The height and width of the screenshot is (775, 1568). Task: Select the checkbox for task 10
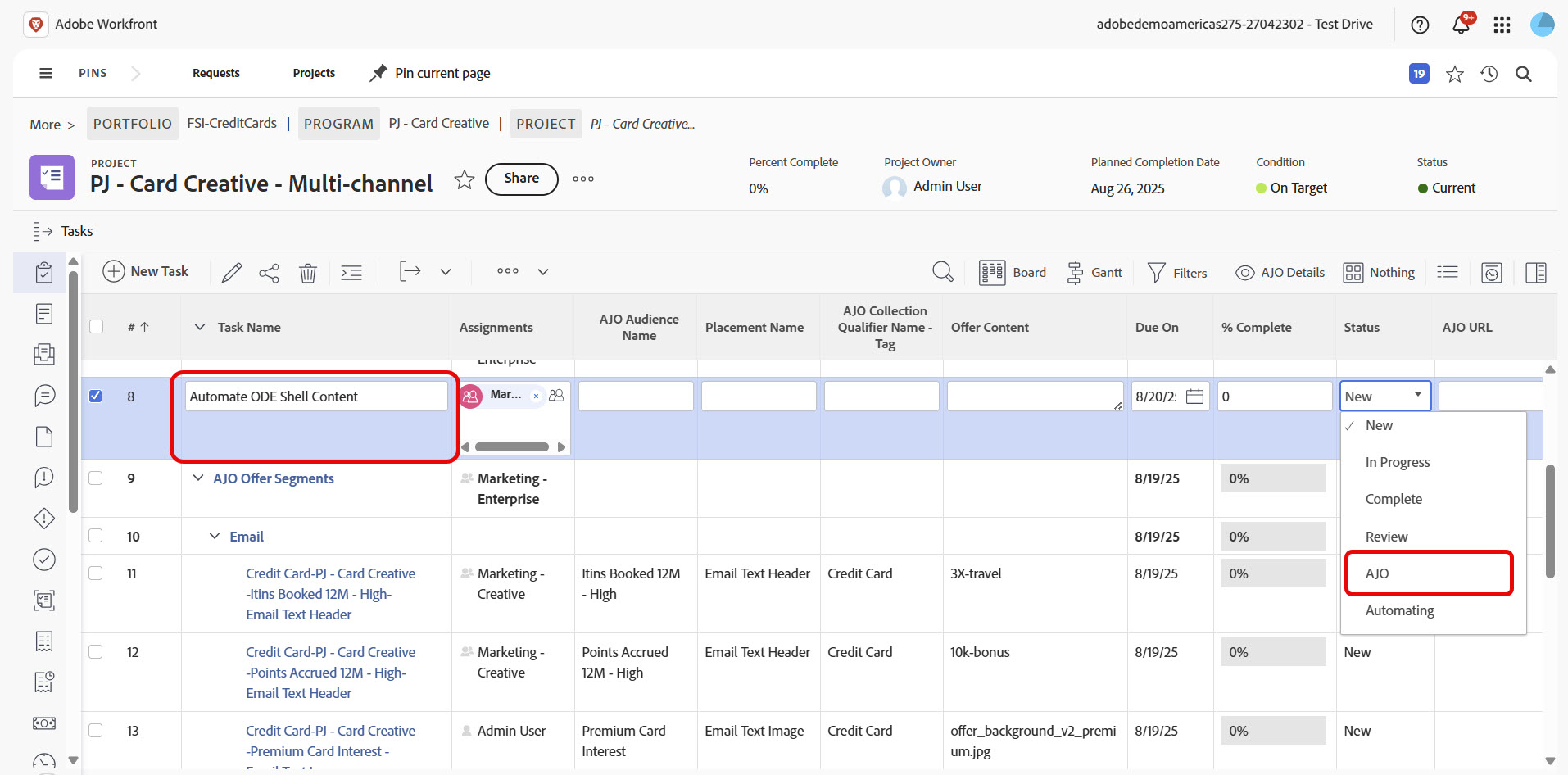pyautogui.click(x=96, y=536)
